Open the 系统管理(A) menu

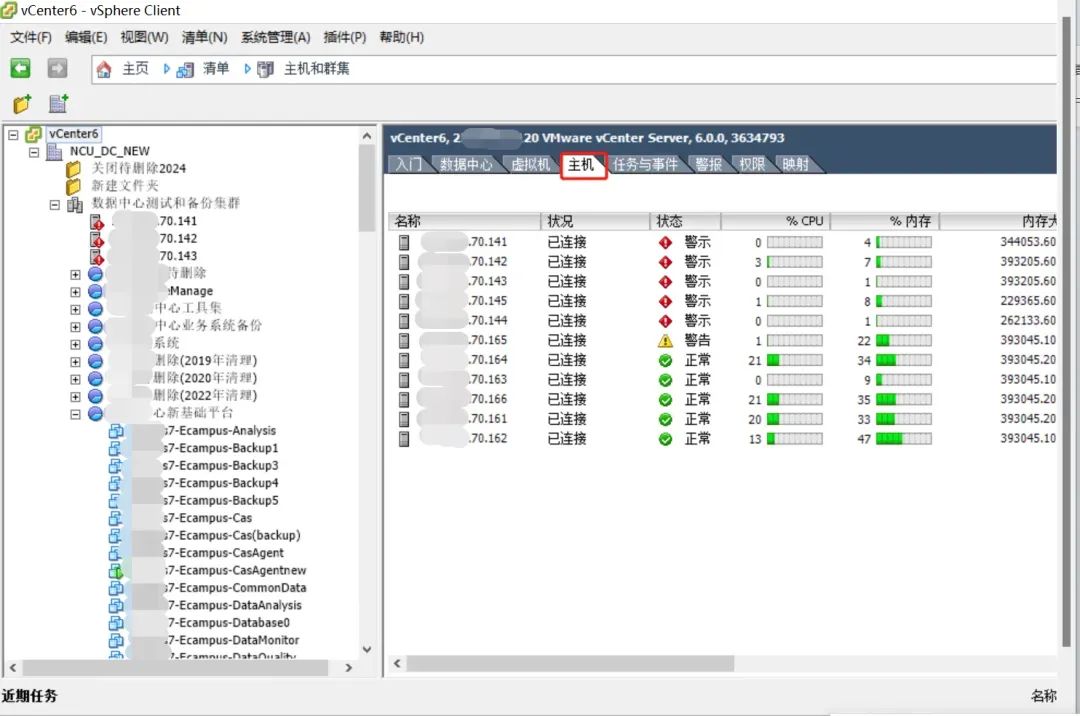point(276,37)
